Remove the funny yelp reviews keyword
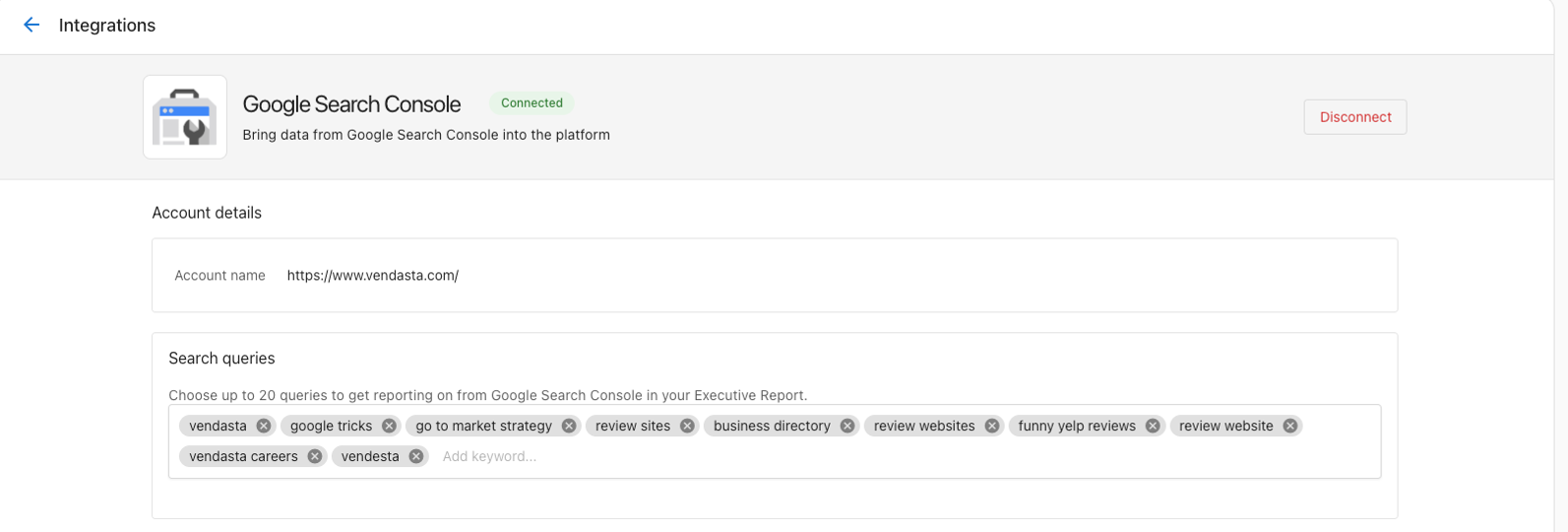 click(1153, 427)
